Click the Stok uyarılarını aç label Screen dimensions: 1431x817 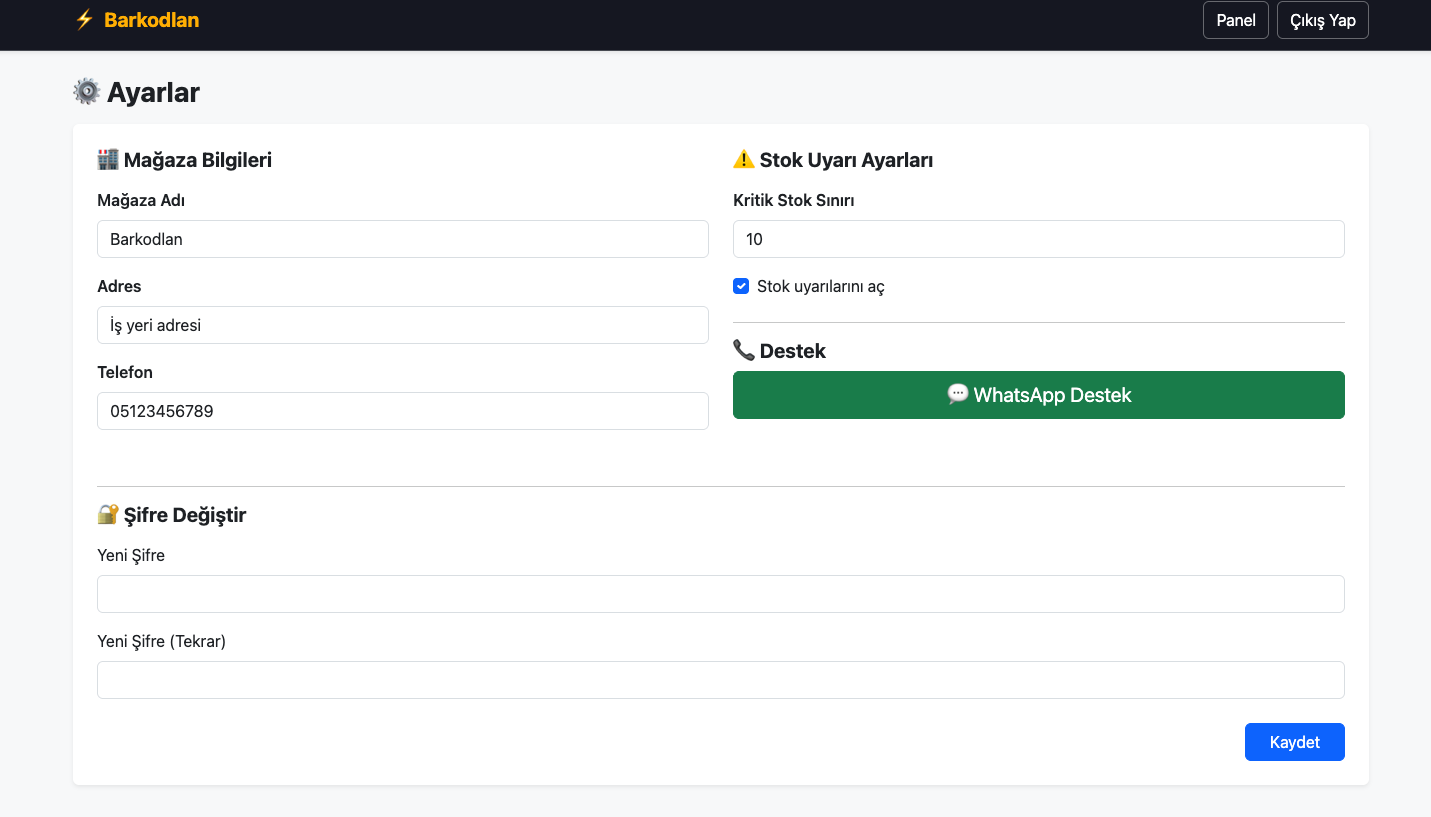(x=820, y=287)
